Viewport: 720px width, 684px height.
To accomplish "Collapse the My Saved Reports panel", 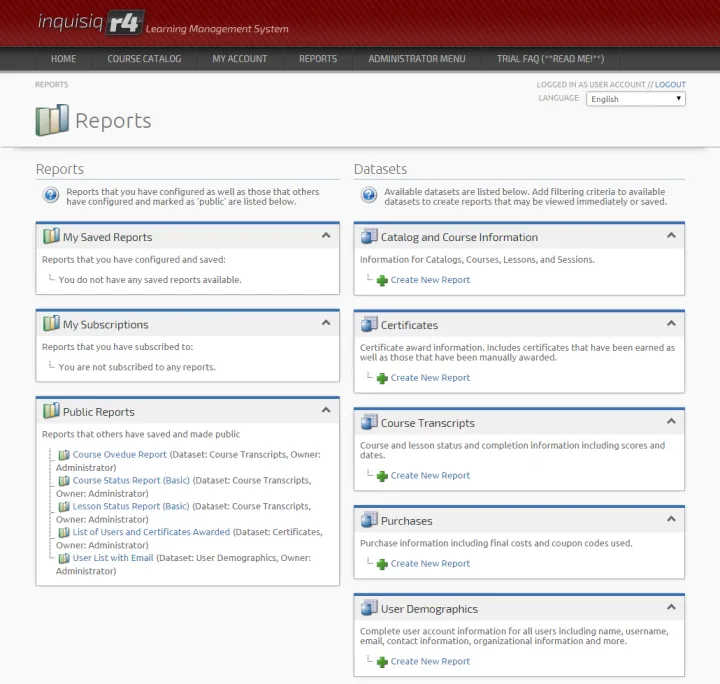I will pos(326,236).
